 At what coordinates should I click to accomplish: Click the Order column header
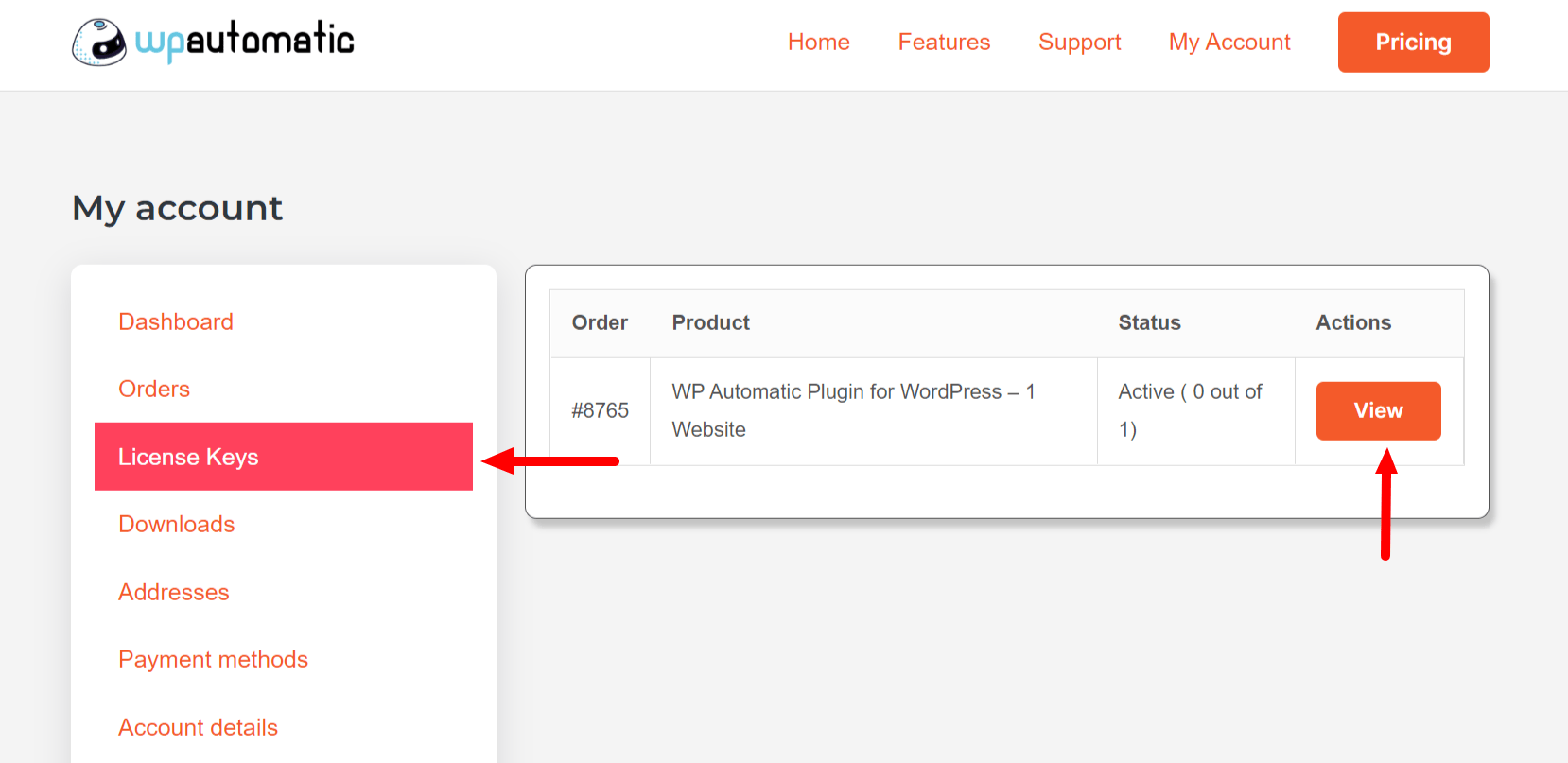(600, 322)
